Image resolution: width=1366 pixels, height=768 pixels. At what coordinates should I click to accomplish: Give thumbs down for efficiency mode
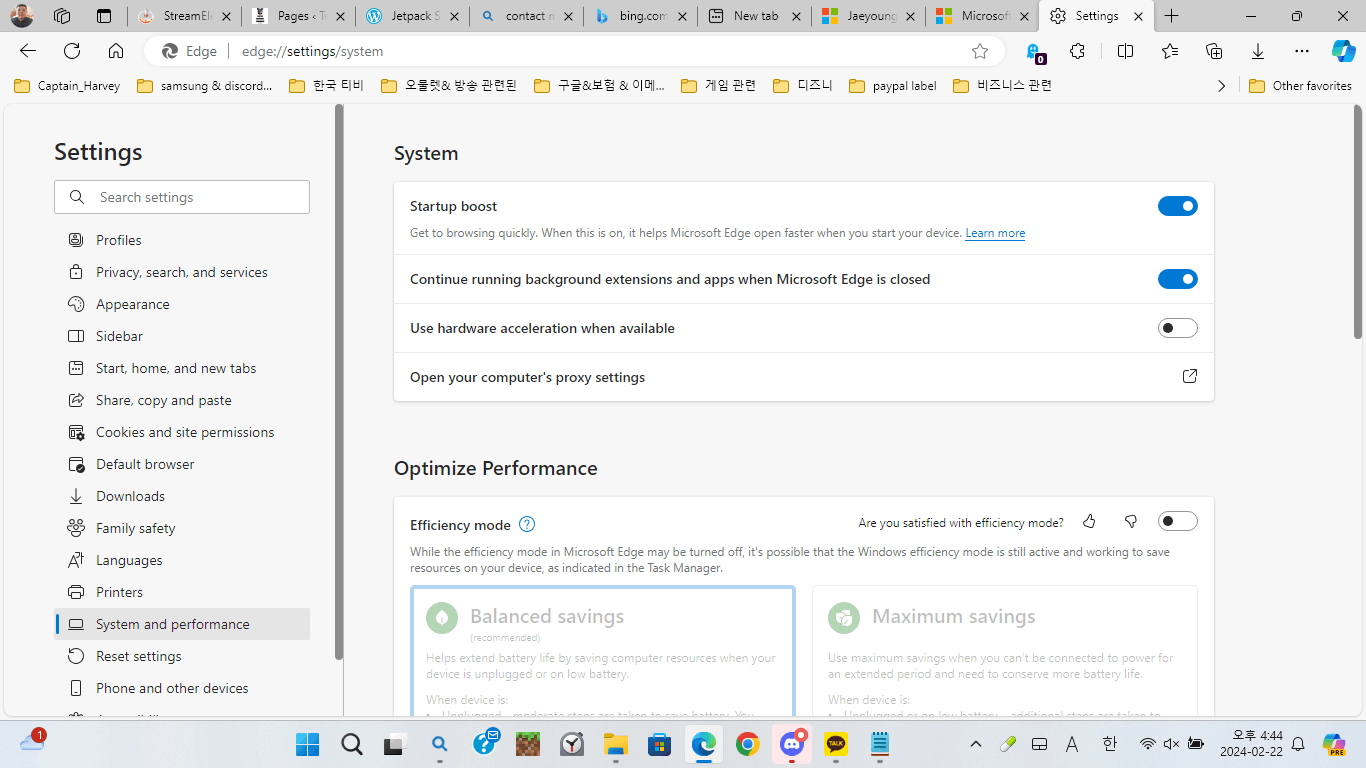click(x=1131, y=521)
